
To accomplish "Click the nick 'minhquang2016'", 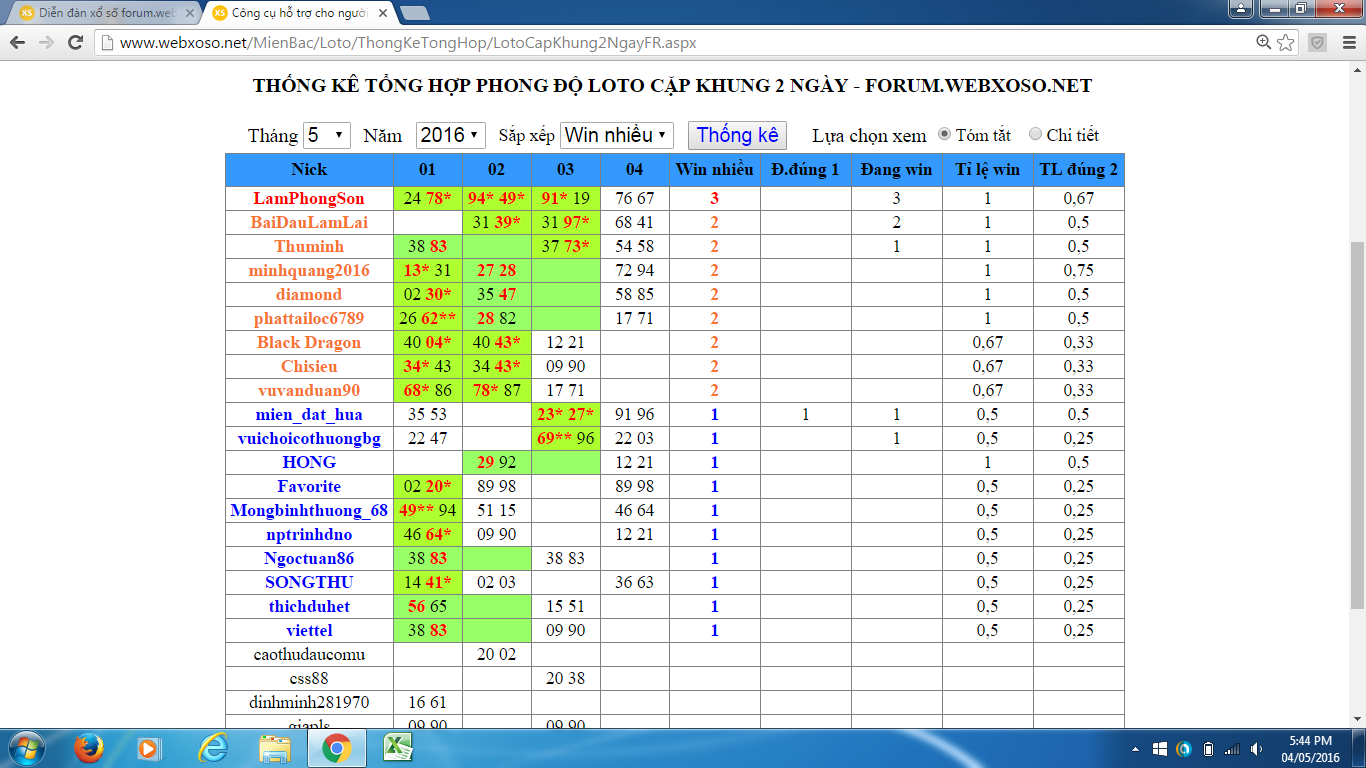I will point(309,270).
